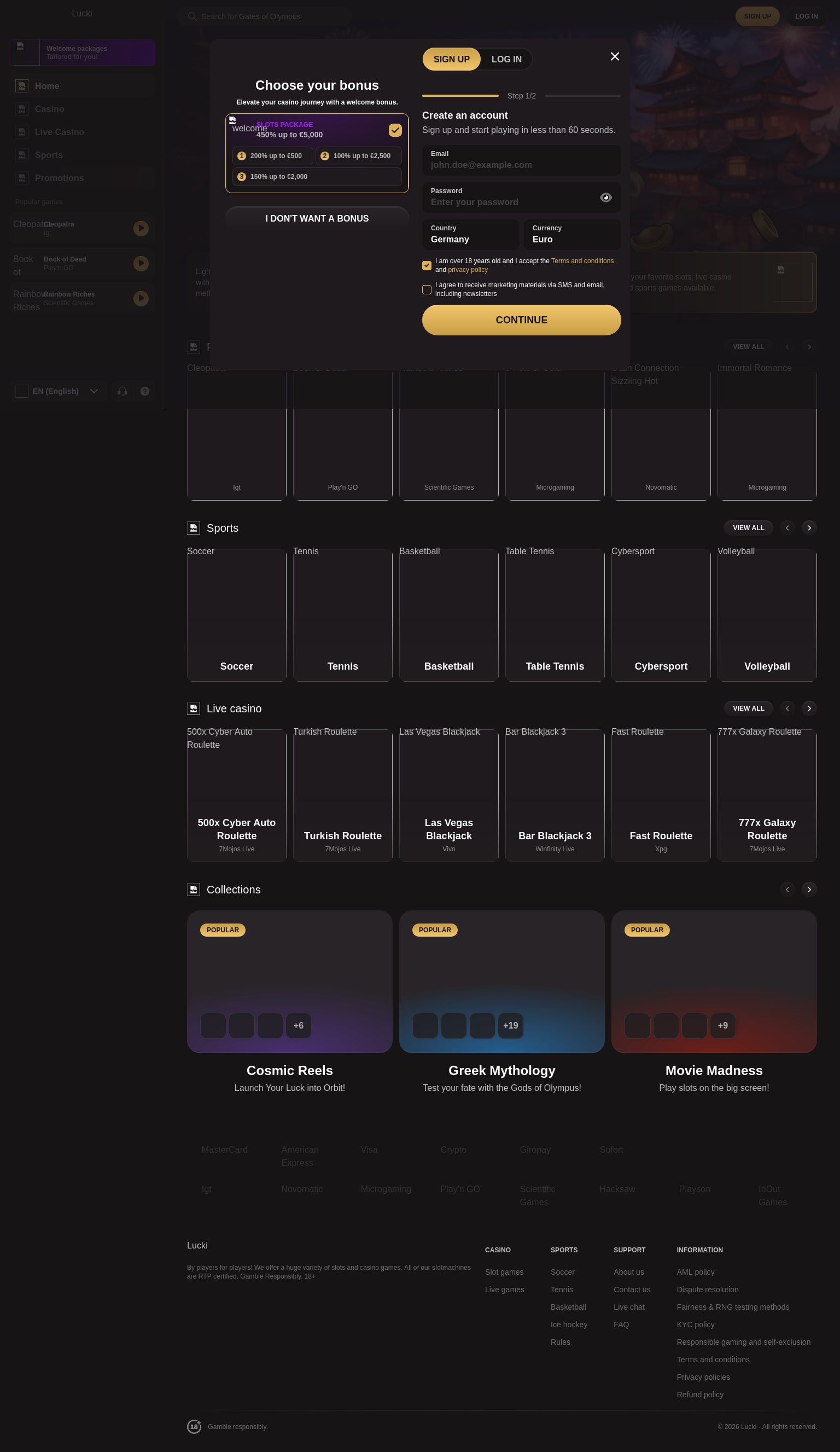840x1452 pixels.
Task: Open the Slot games footer link
Action: point(504,1271)
